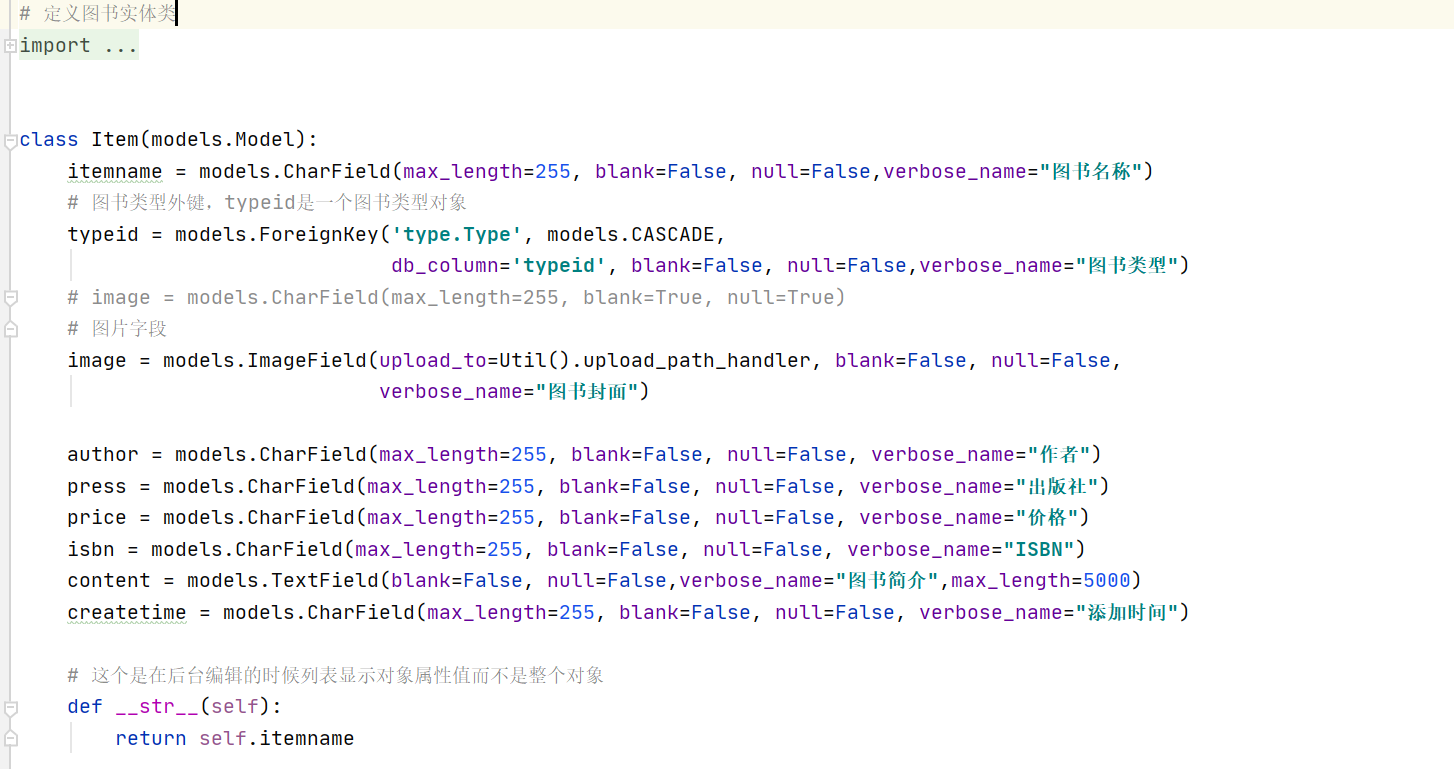Click the 'class' keyword

49,140
